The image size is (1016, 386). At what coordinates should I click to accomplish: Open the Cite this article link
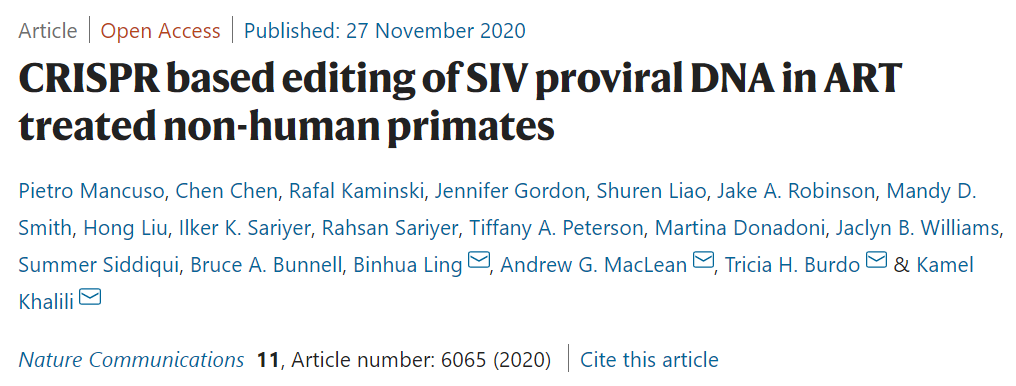coord(649,359)
